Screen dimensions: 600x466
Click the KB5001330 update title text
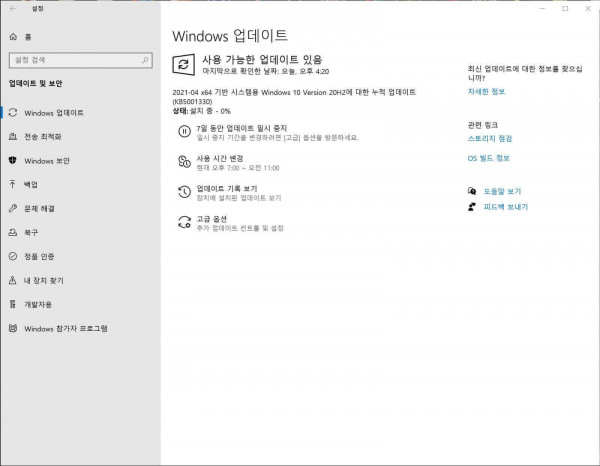click(294, 96)
